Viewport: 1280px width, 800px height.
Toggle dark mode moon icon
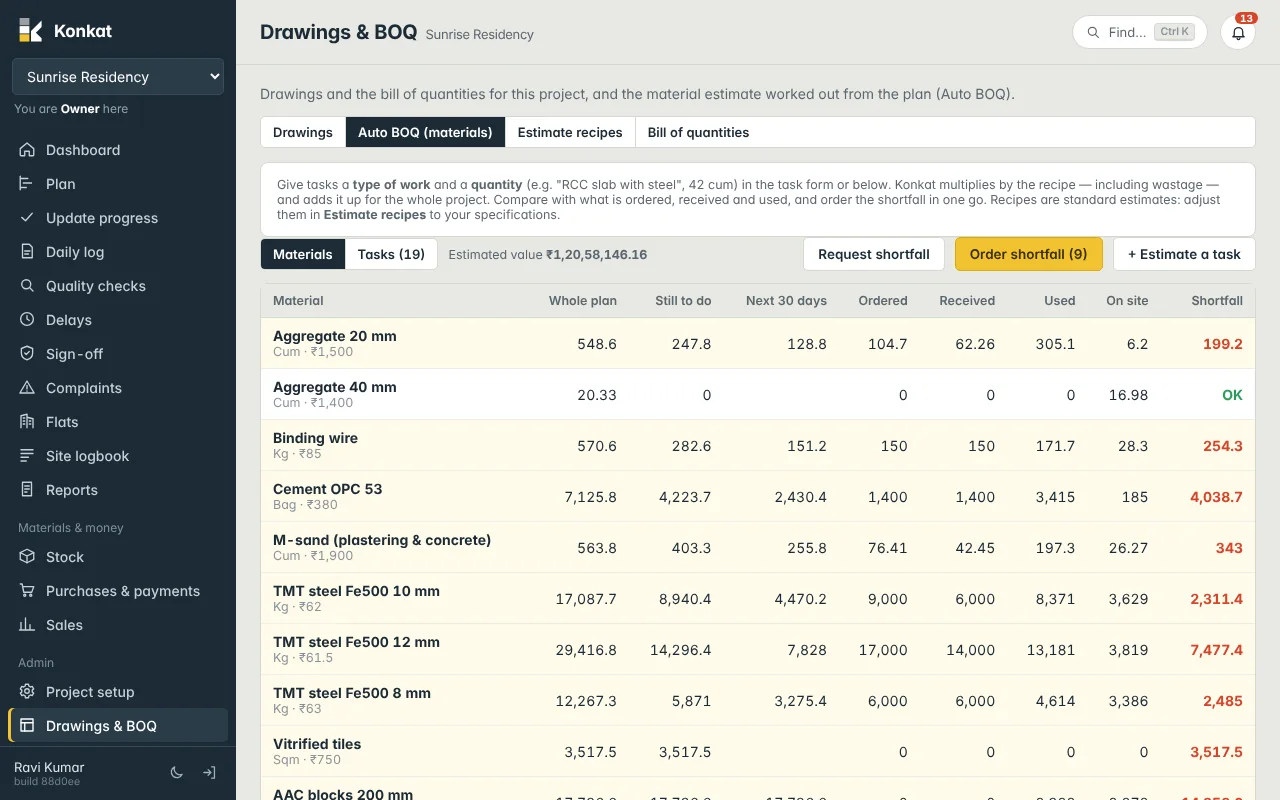(177, 773)
